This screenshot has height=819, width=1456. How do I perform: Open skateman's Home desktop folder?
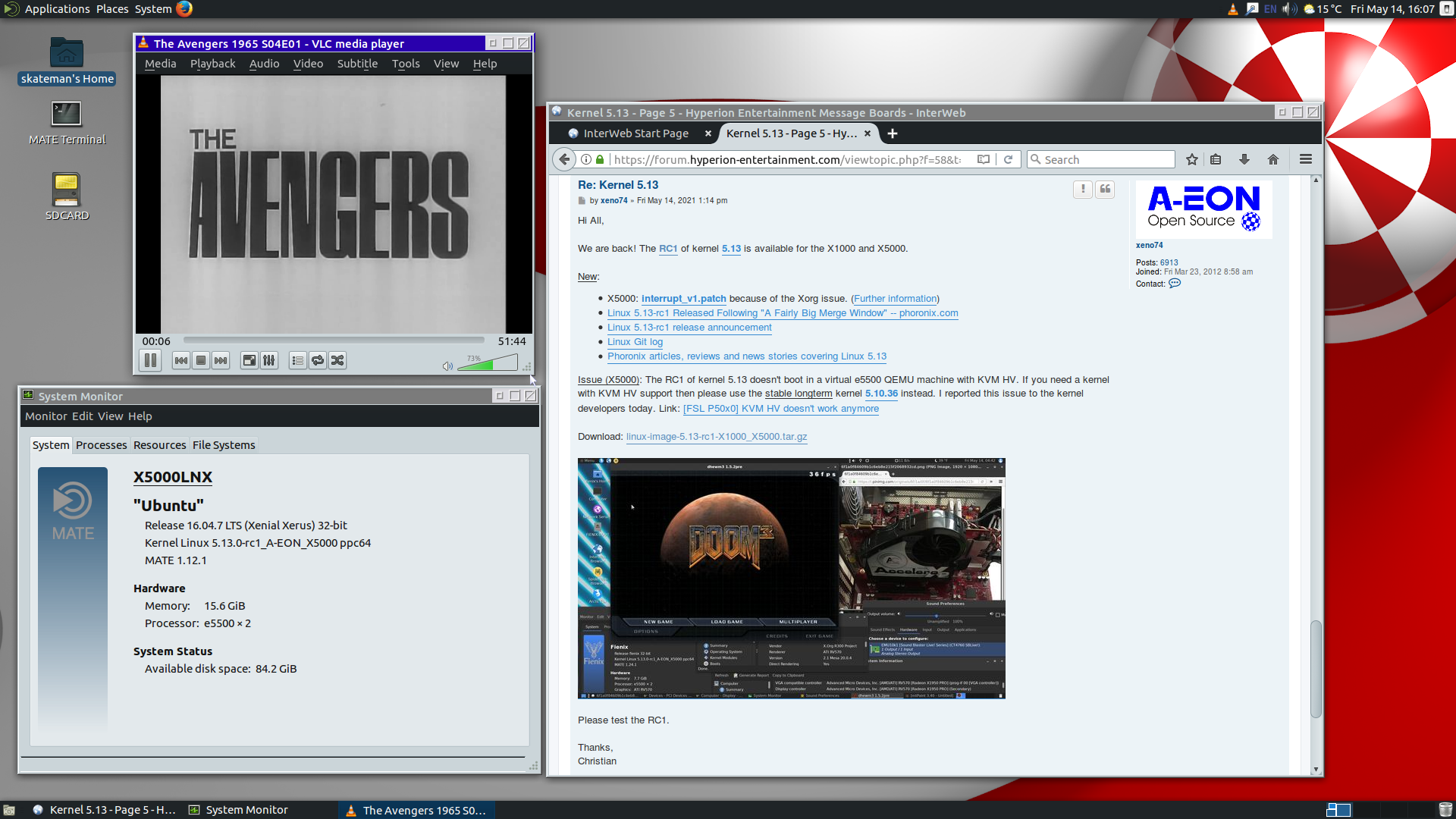tap(67, 61)
